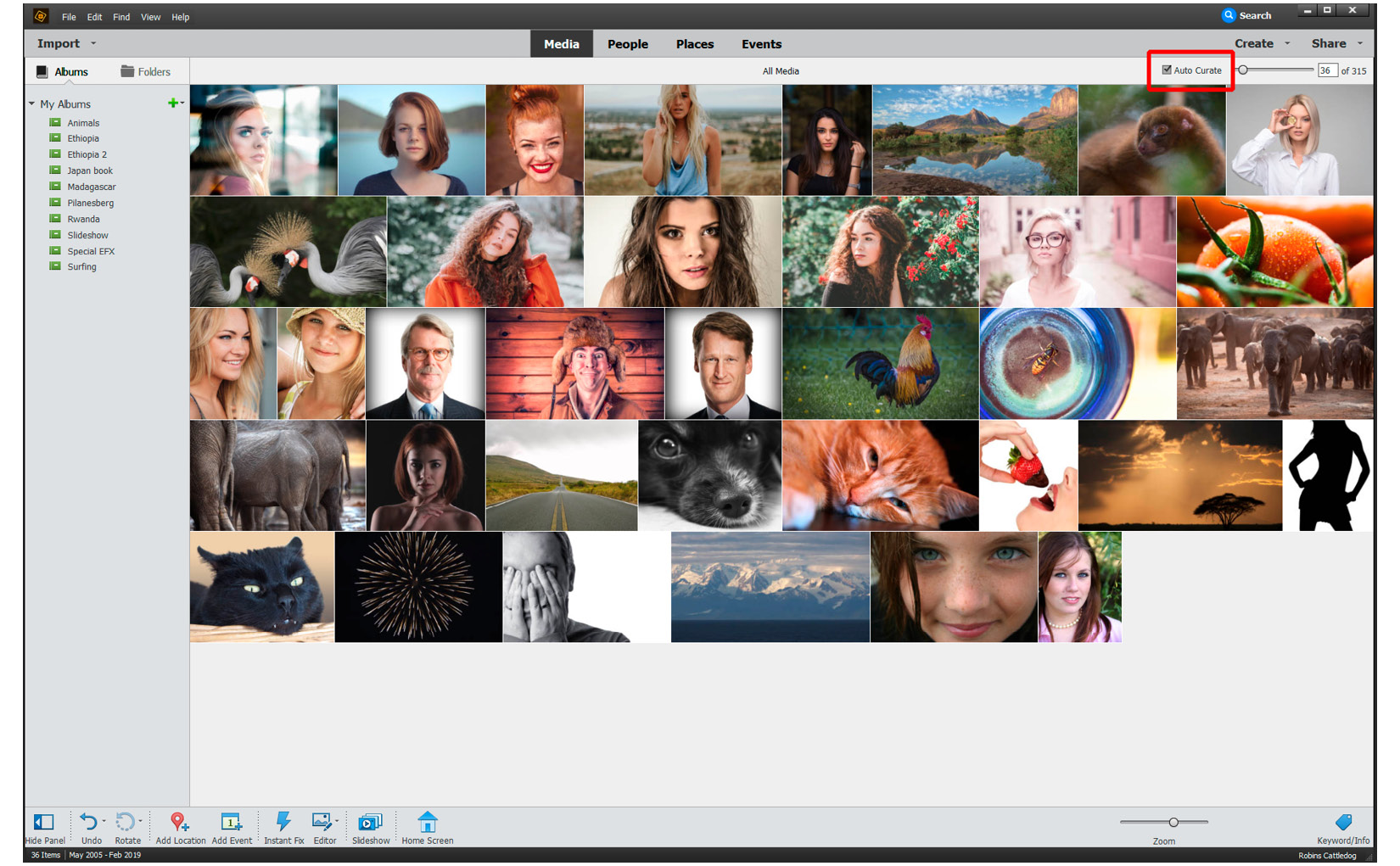Select the rooster photo thumbnail
The width and height of the screenshot is (1400, 866).
click(880, 364)
